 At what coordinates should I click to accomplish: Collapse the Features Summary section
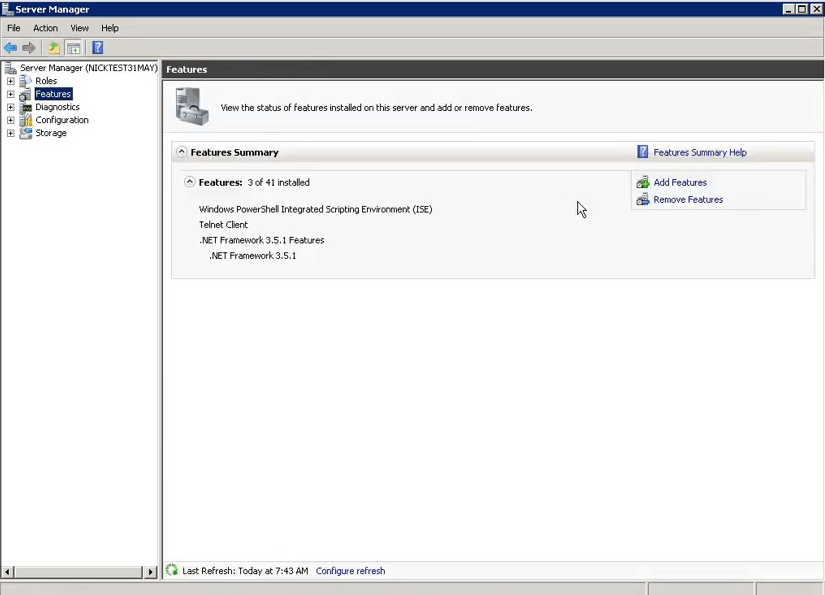(x=182, y=152)
